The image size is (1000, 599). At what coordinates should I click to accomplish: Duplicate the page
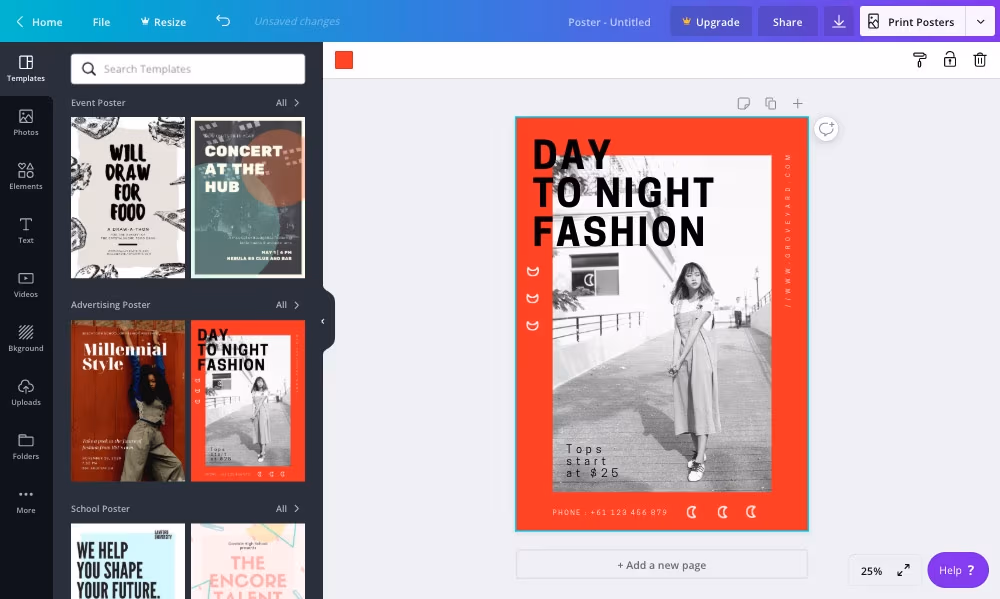(770, 103)
